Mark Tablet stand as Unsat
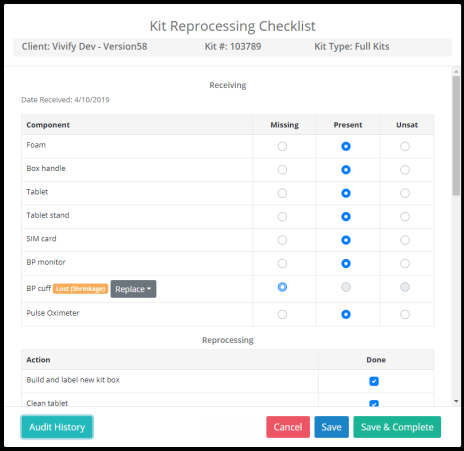The height and width of the screenshot is (451, 464). [405, 217]
